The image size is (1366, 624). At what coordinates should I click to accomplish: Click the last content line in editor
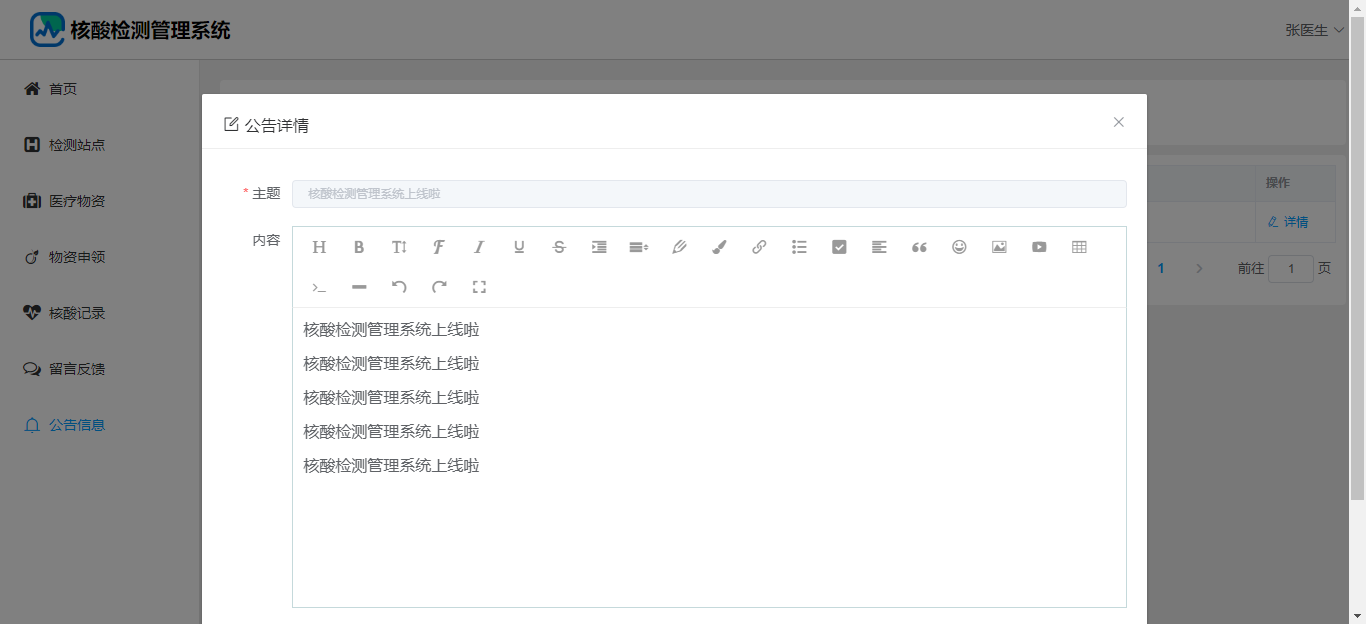[x=392, y=466]
